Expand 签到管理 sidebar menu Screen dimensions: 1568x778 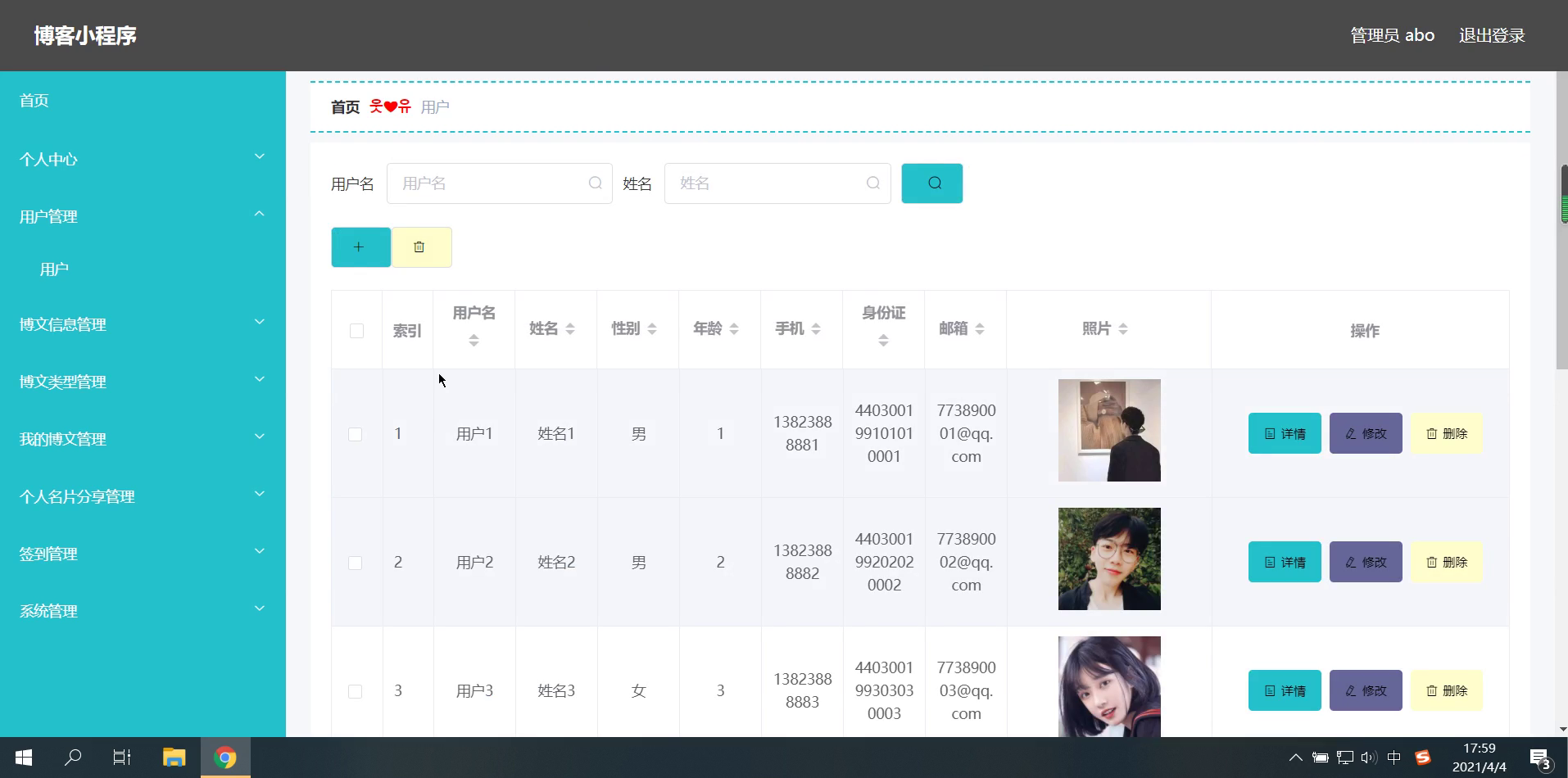143,554
